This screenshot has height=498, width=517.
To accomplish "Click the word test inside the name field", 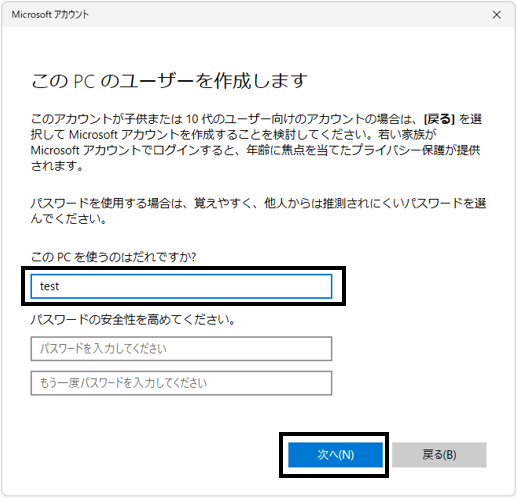I will pyautogui.click(x=49, y=286).
